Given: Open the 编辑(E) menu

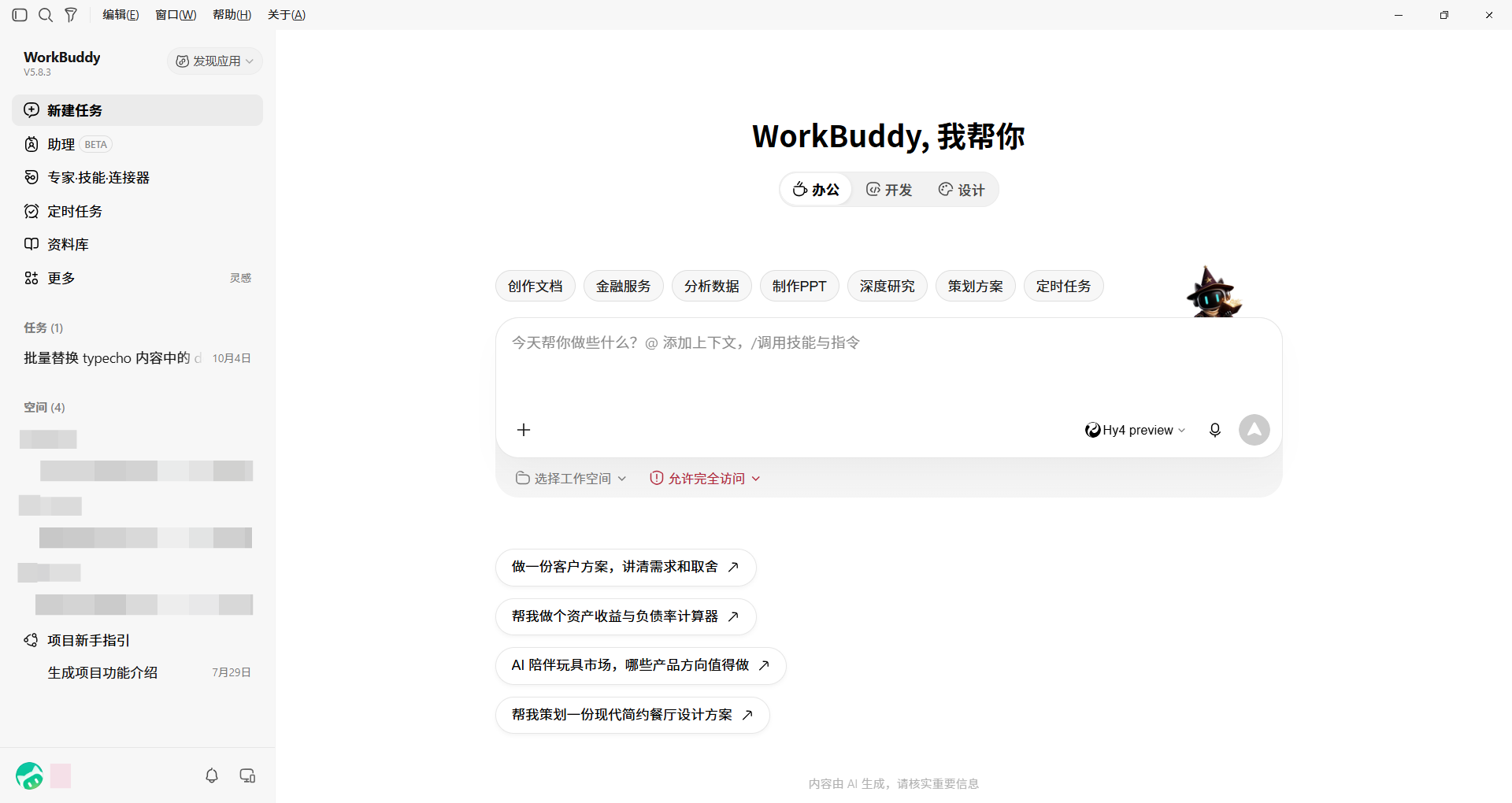Looking at the screenshot, I should pos(120,15).
